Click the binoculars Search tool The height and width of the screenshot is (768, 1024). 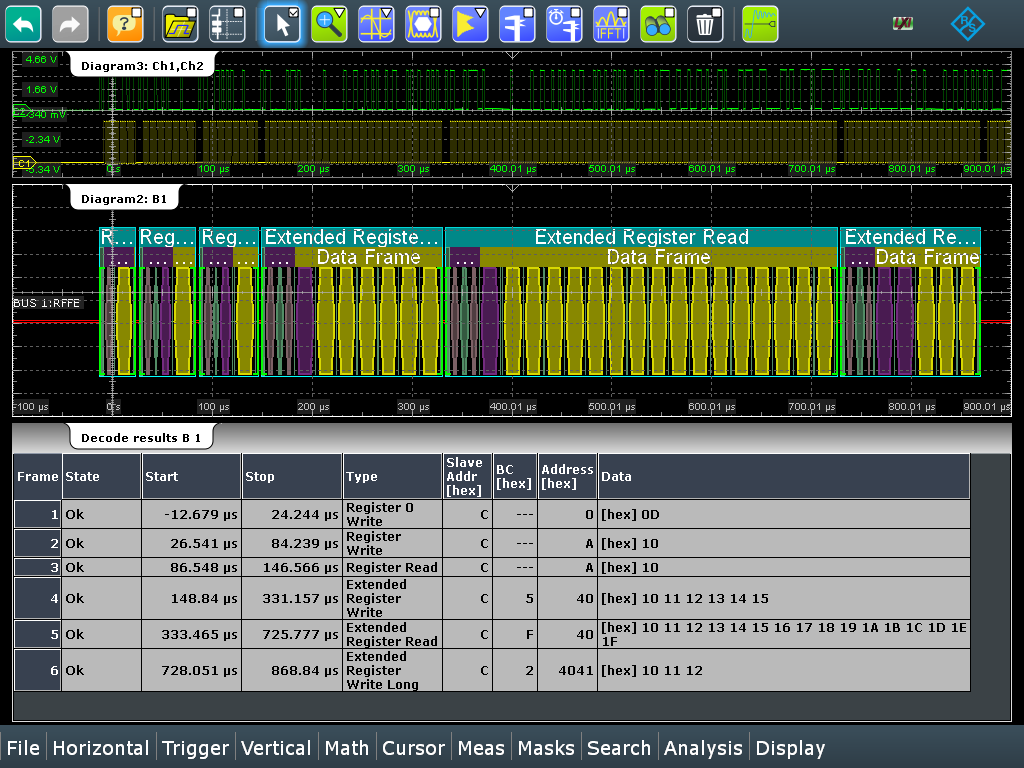point(658,24)
